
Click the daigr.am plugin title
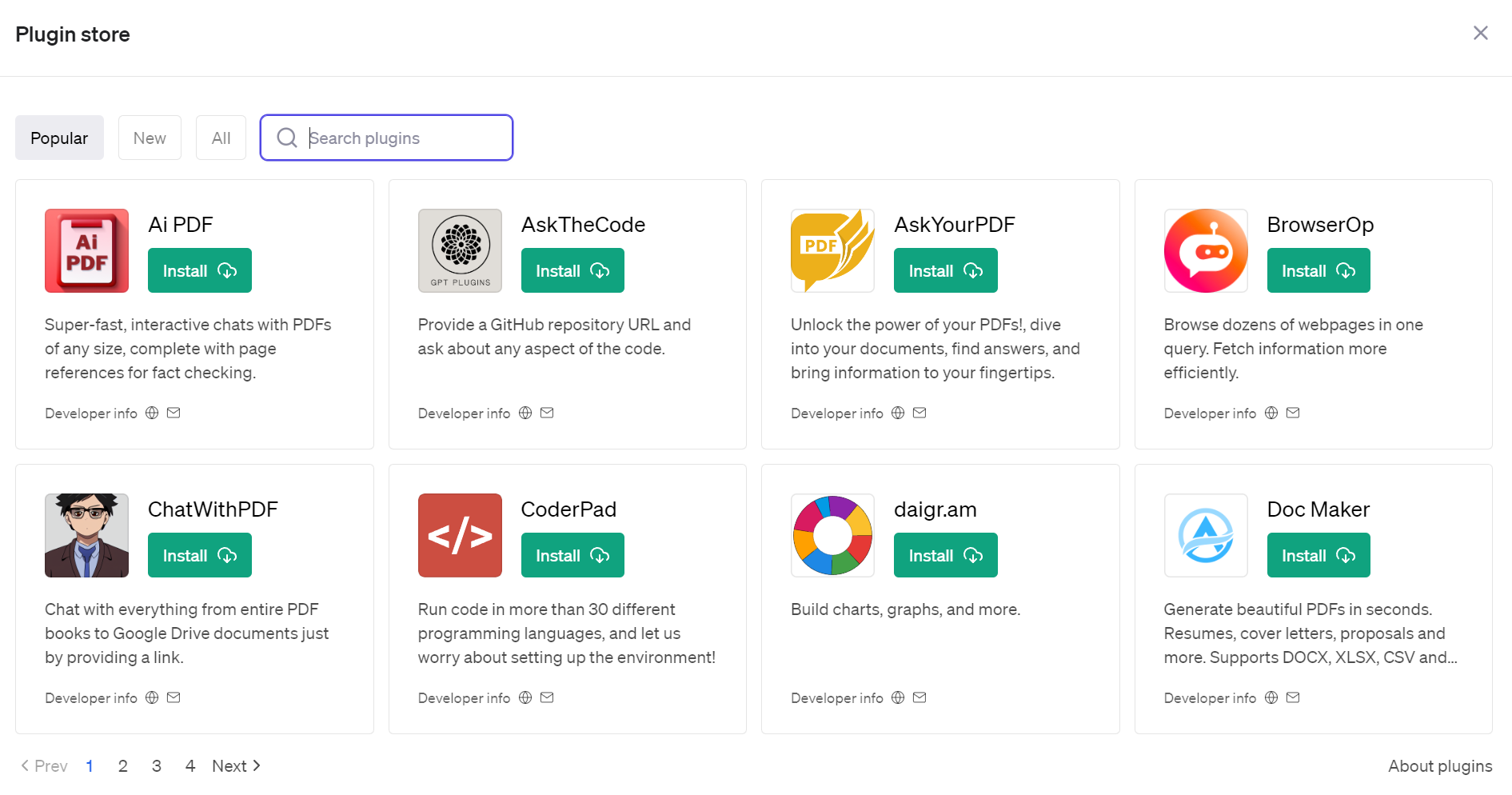(936, 509)
